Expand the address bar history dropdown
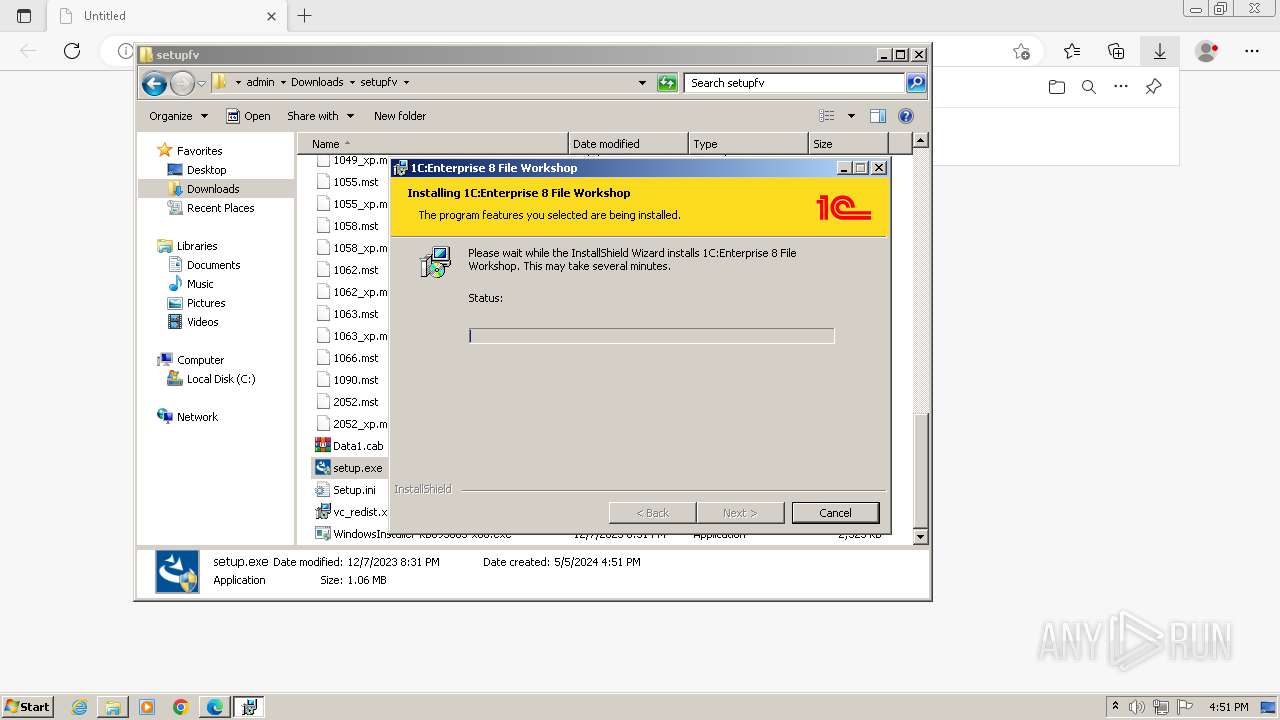Image resolution: width=1280 pixels, height=720 pixels. [x=642, y=83]
